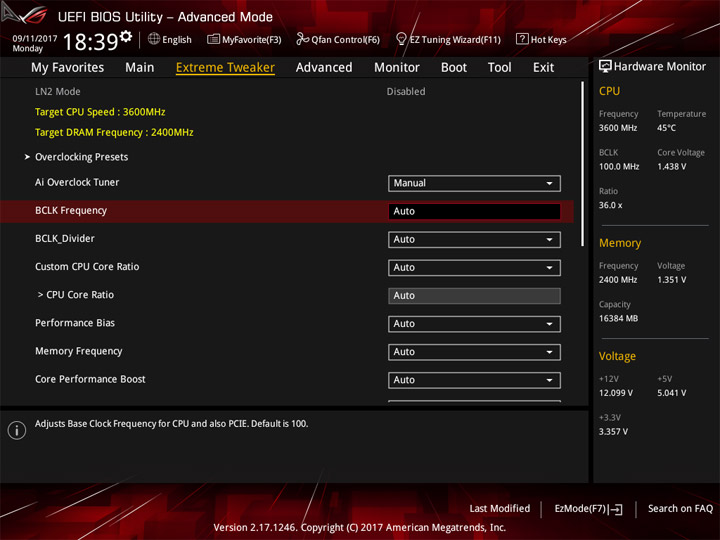The height and width of the screenshot is (540, 720).
Task: Launch EZ Tuning Wizard(F11)
Action: (448, 39)
